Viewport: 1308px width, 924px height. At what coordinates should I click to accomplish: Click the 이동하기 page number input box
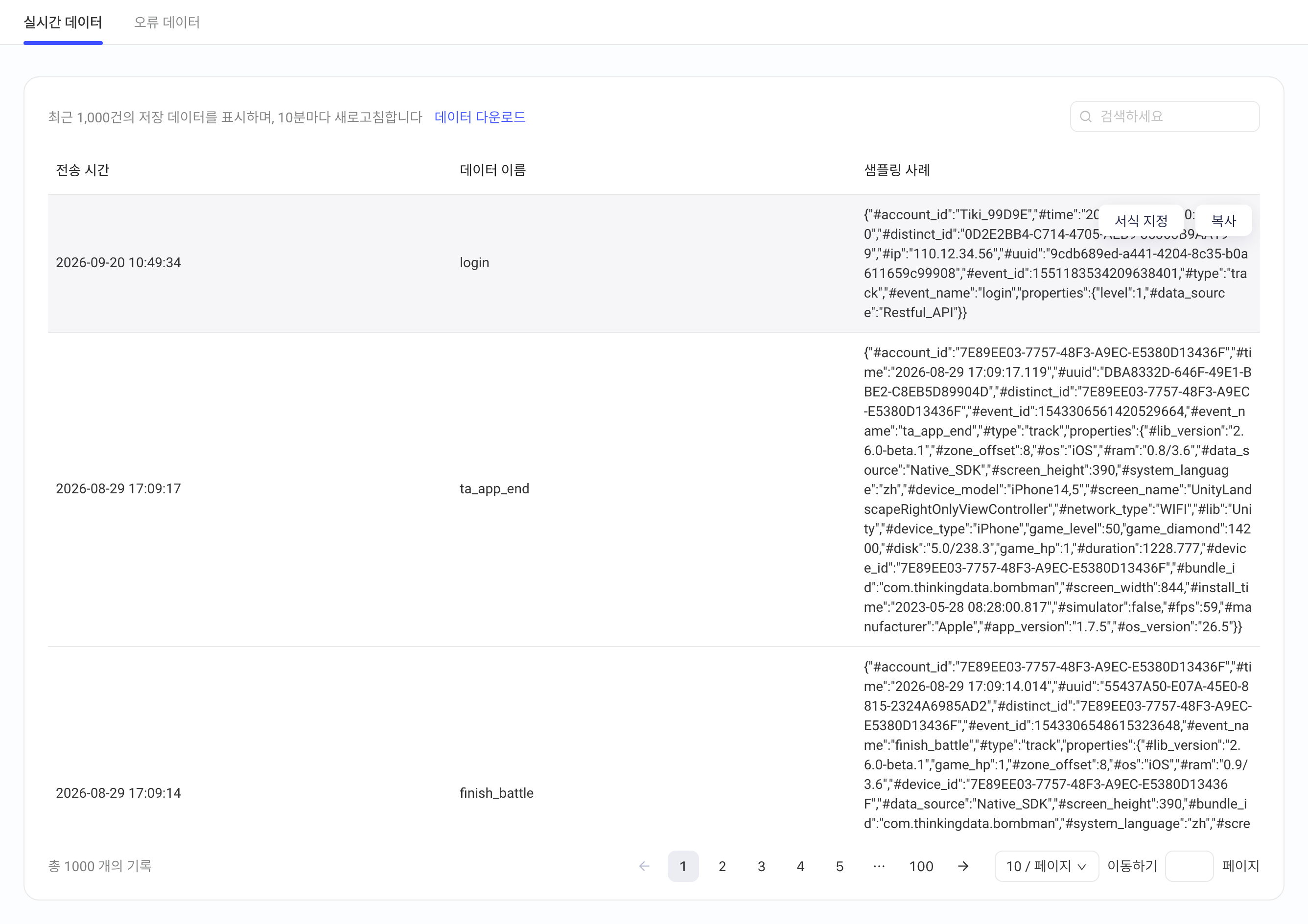tap(1189, 866)
